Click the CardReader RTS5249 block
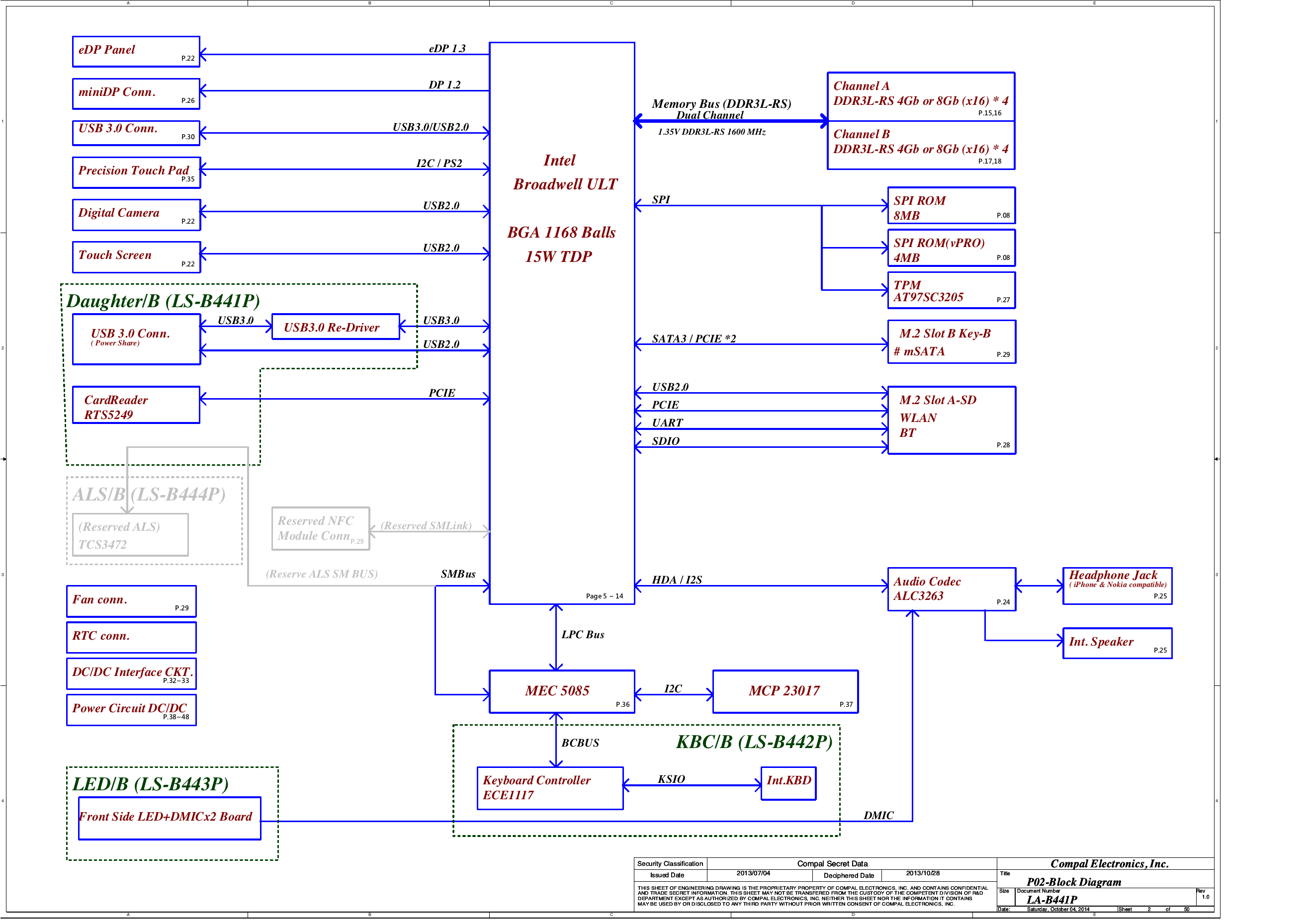Screen dimensions: 1308x924 [136, 406]
